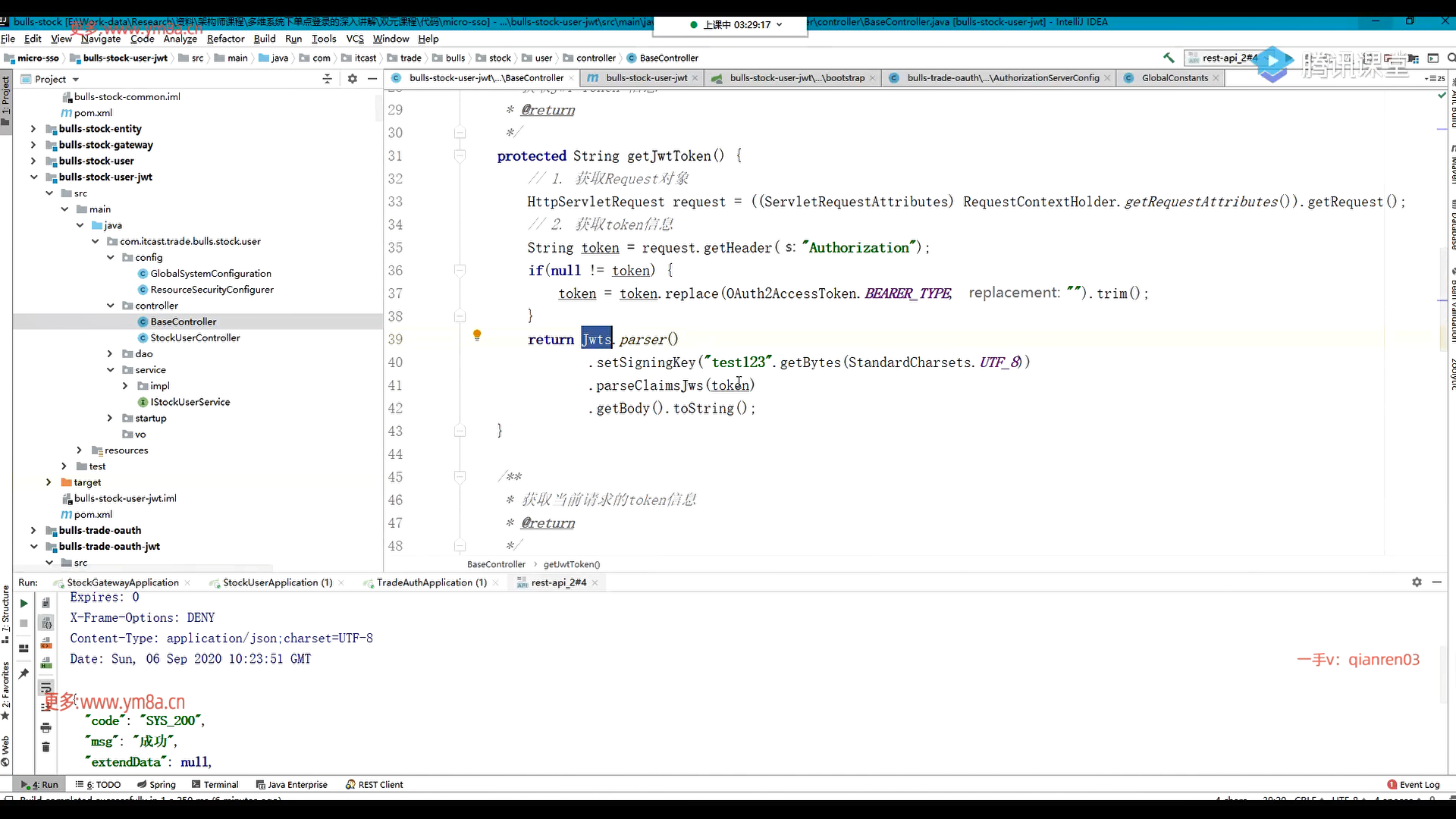Click the print icon in Run panel
This screenshot has height=819, width=1456.
pos(45,728)
